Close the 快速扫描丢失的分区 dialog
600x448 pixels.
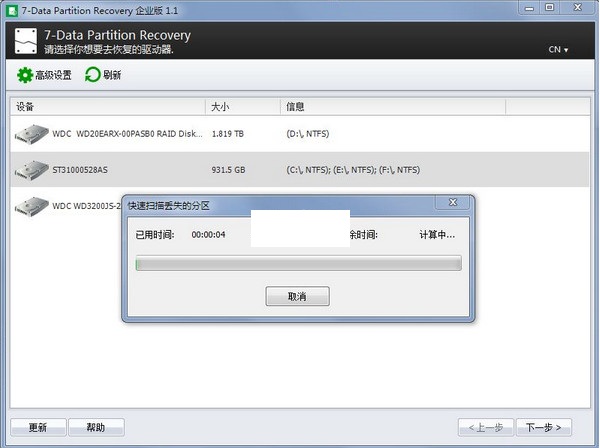[x=453, y=202]
